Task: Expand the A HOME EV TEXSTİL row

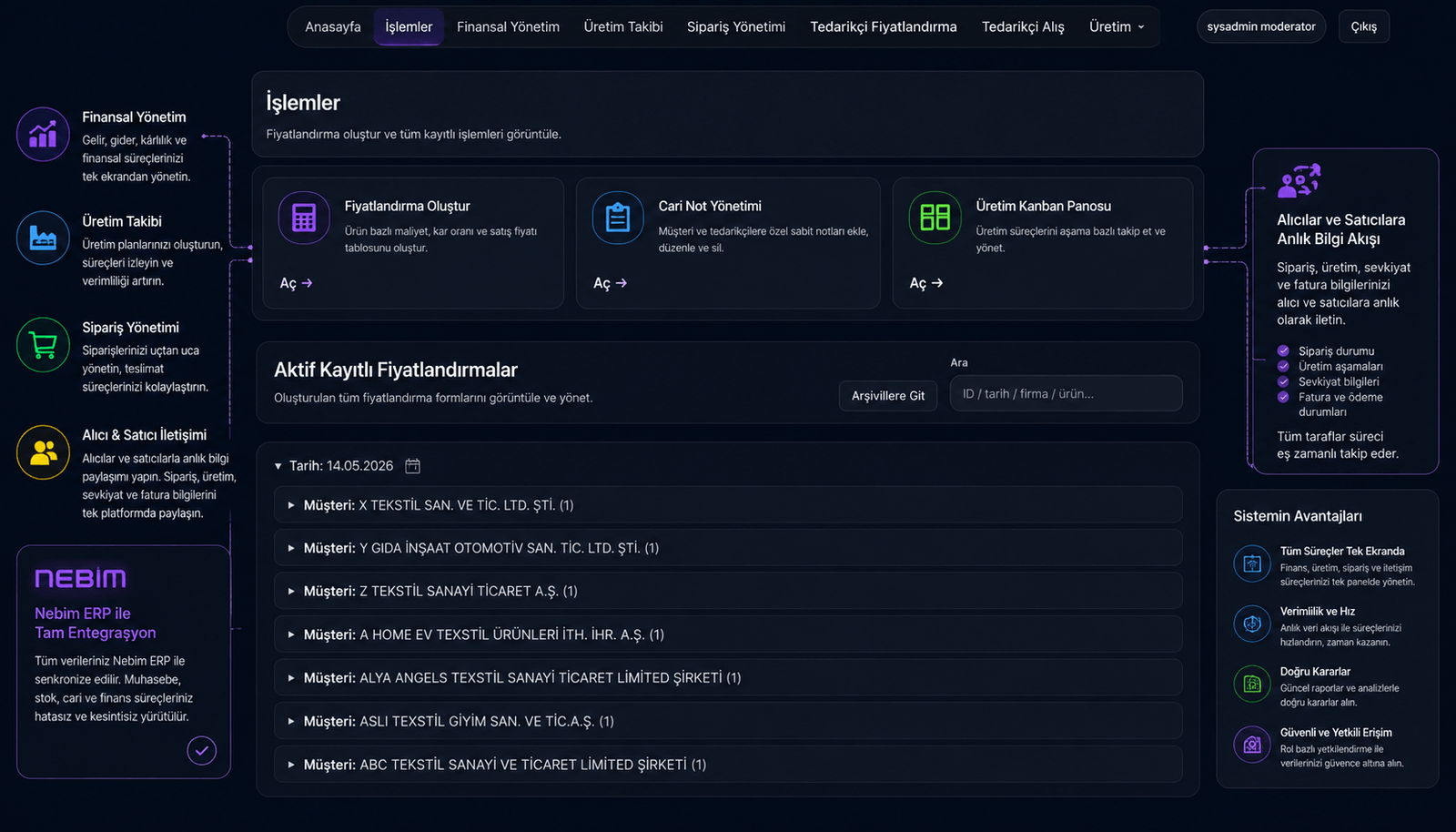Action: pos(728,634)
